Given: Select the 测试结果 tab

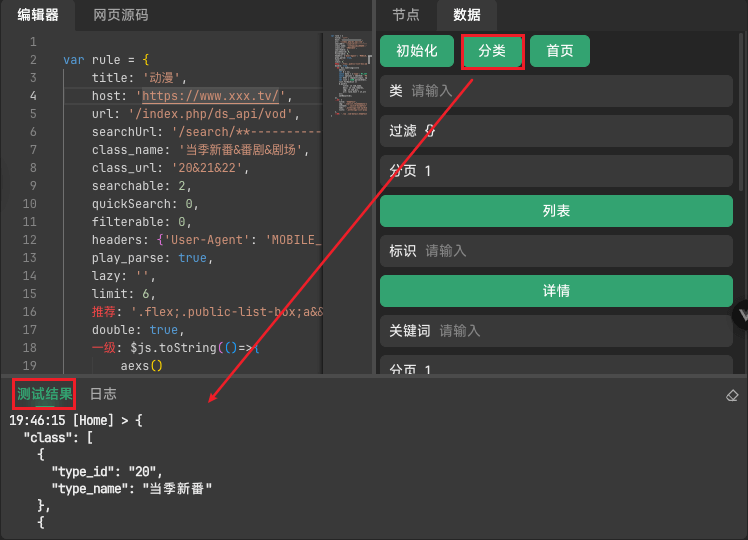Looking at the screenshot, I should point(45,395).
